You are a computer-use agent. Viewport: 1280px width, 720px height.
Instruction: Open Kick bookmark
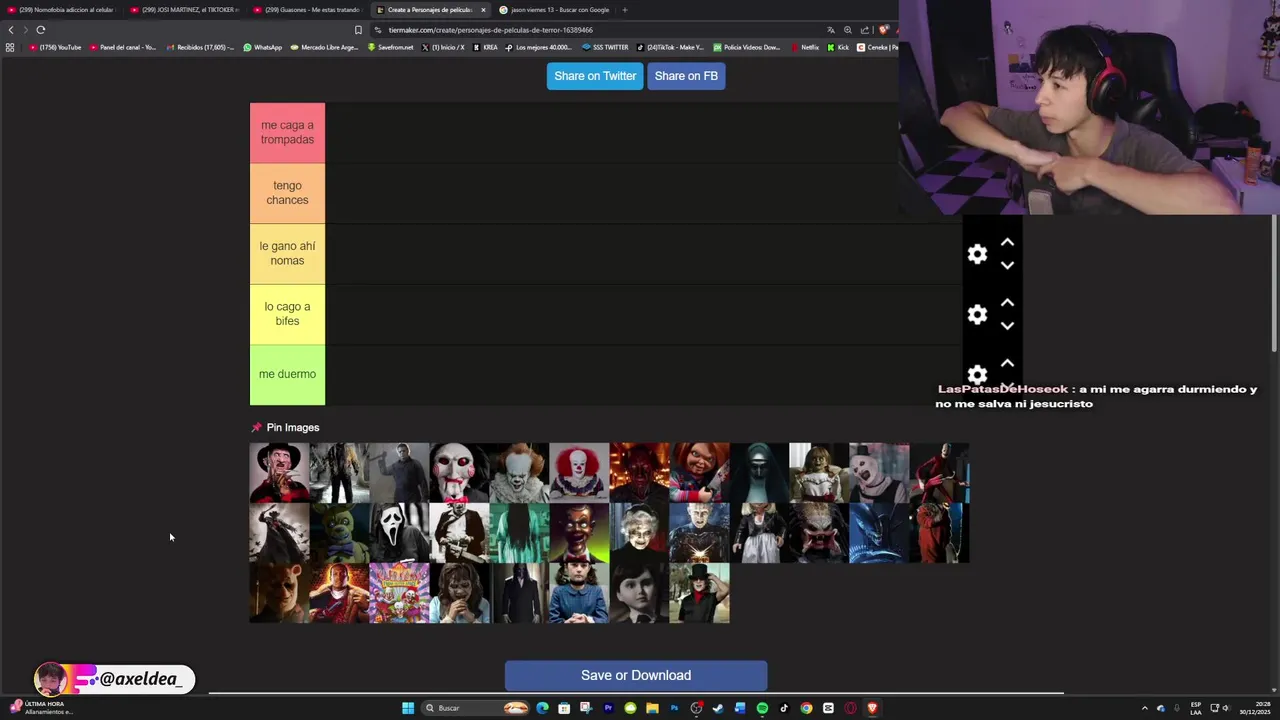click(838, 47)
